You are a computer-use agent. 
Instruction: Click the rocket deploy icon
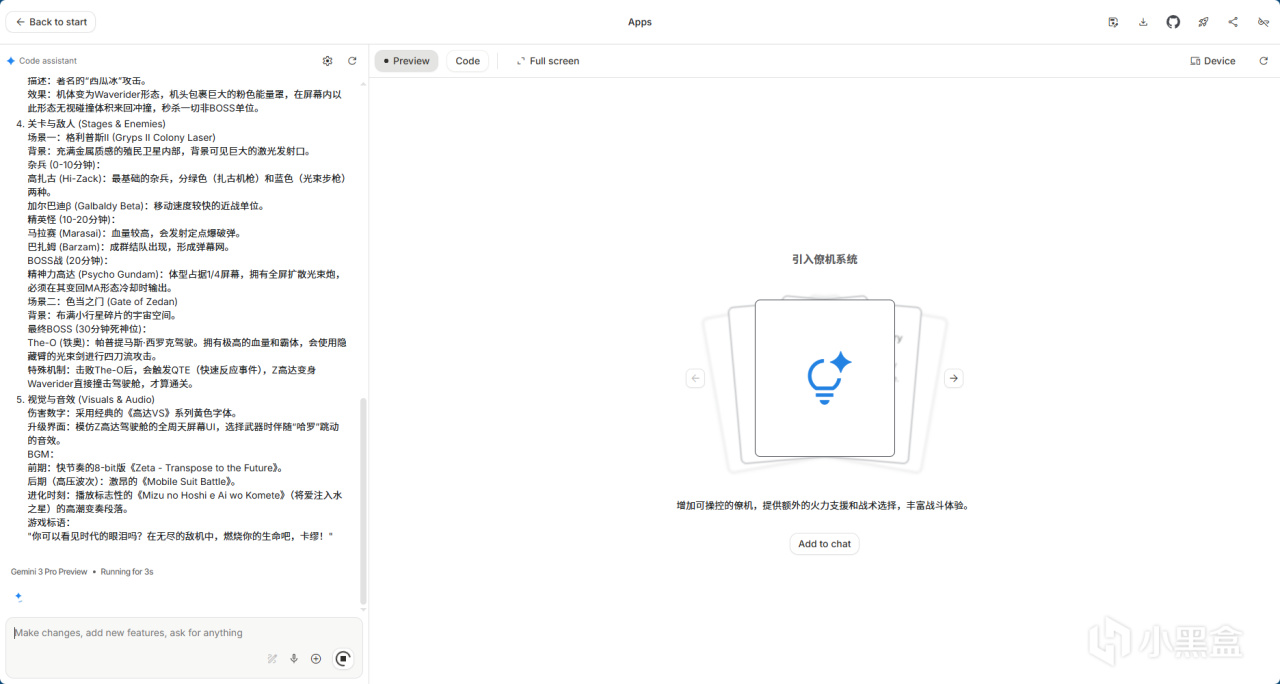pos(1203,22)
